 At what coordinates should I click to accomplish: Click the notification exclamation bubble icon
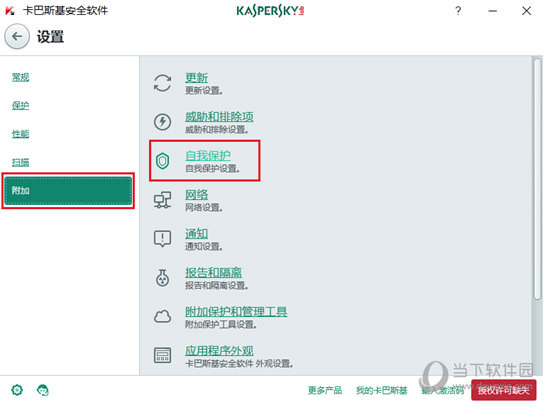tap(162, 239)
